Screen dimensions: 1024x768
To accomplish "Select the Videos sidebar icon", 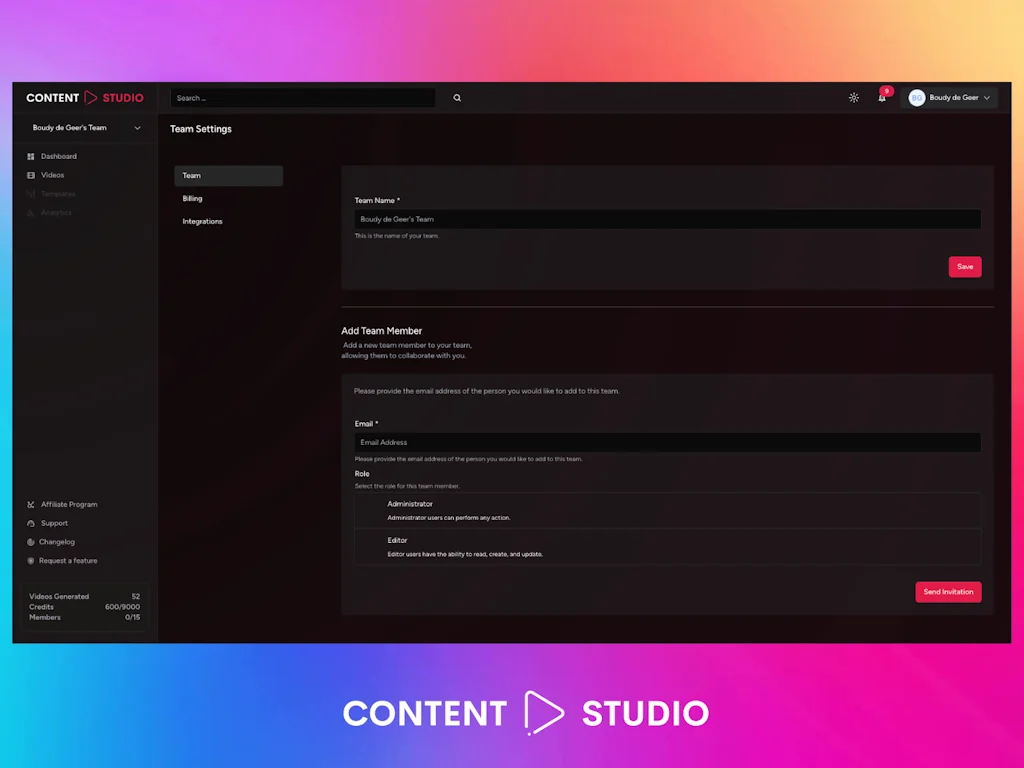I will pyautogui.click(x=31, y=175).
